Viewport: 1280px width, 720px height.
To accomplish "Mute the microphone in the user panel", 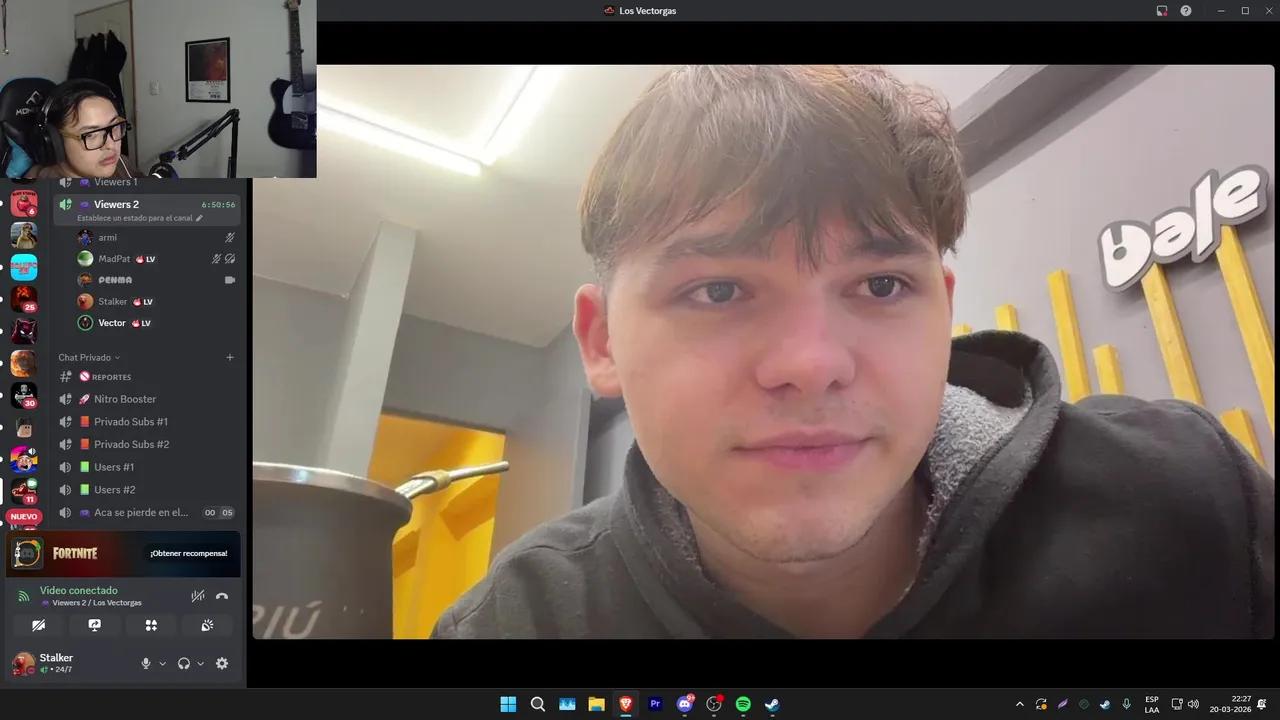I will (x=146, y=663).
